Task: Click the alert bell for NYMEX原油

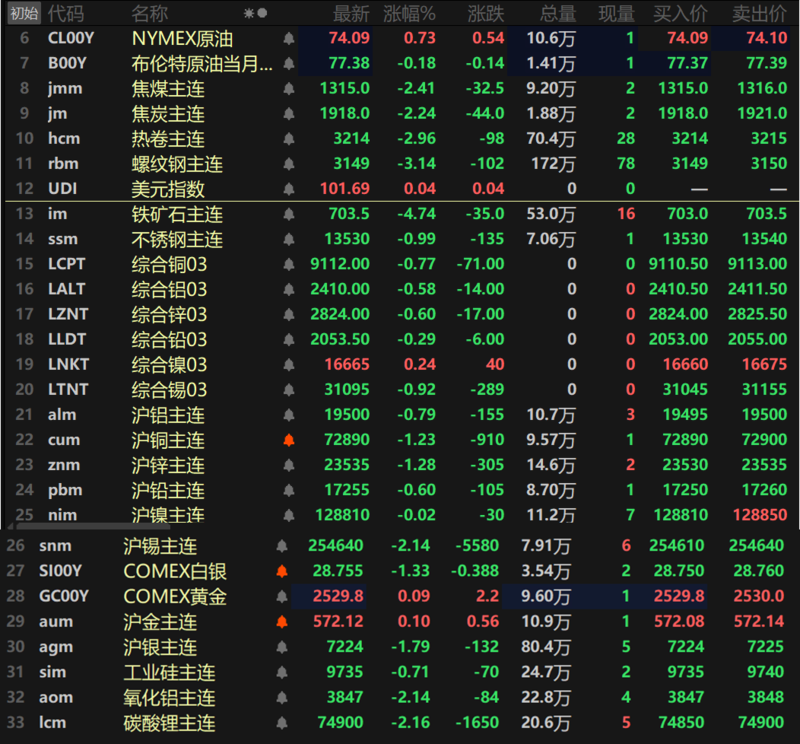Action: point(289,38)
